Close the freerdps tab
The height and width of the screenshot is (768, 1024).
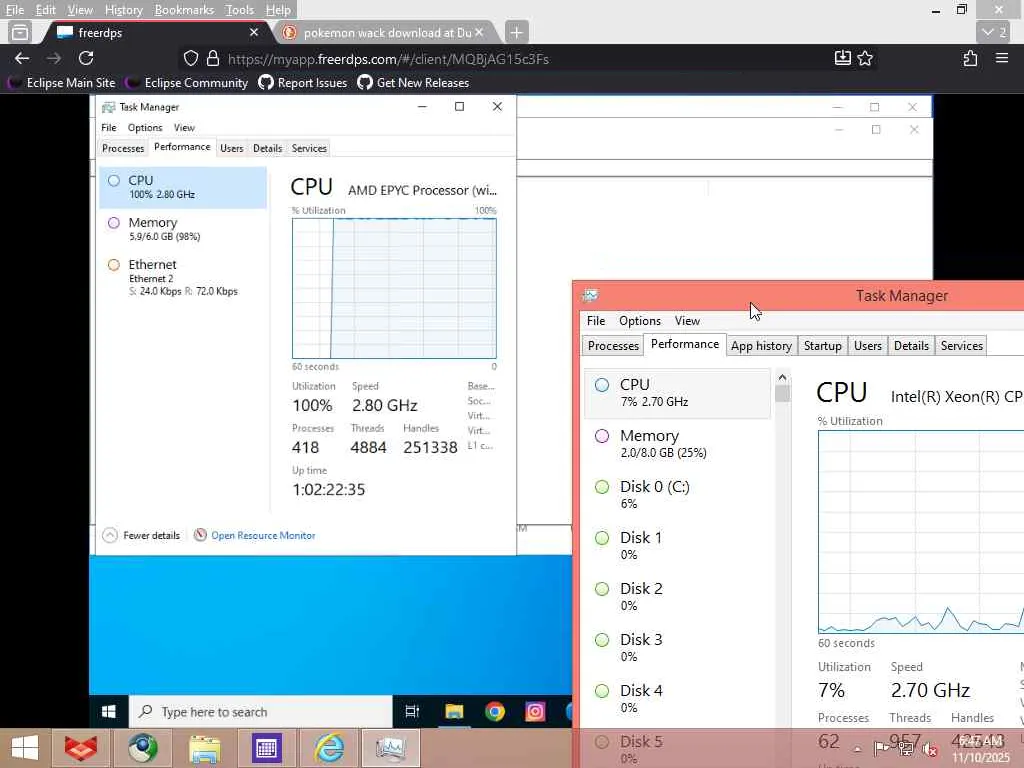254,32
